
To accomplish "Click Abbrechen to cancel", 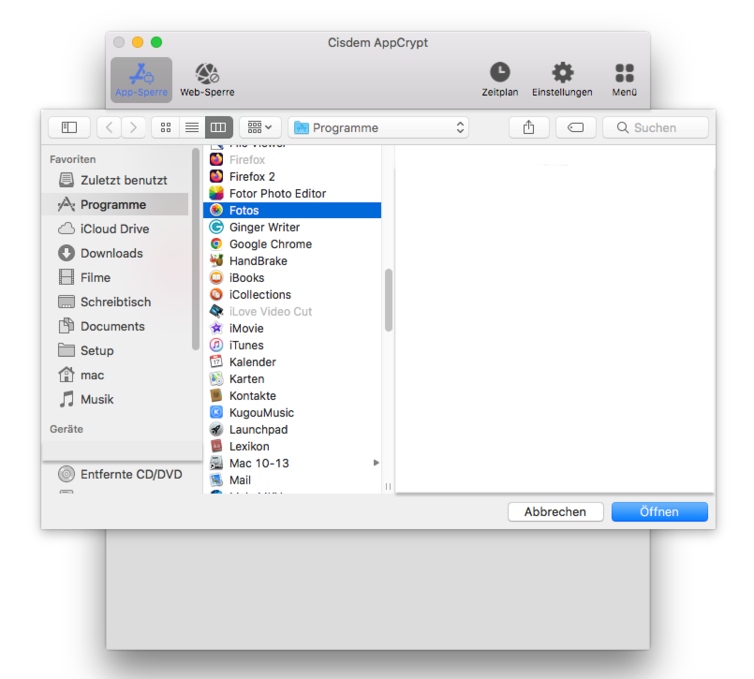I will [555, 512].
